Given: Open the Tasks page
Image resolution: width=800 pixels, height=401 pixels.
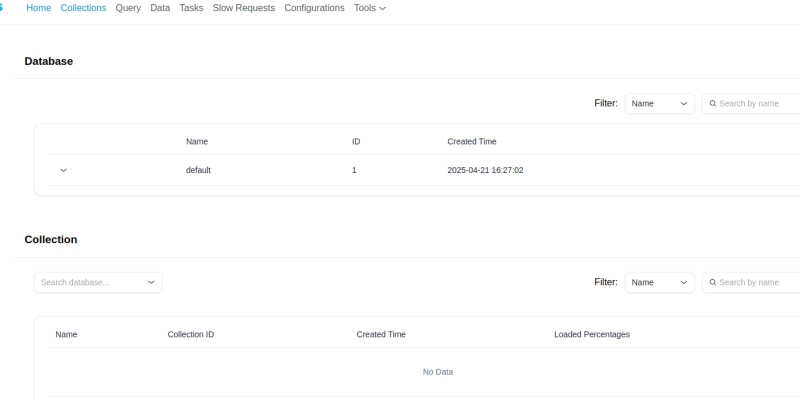Looking at the screenshot, I should point(191,8).
